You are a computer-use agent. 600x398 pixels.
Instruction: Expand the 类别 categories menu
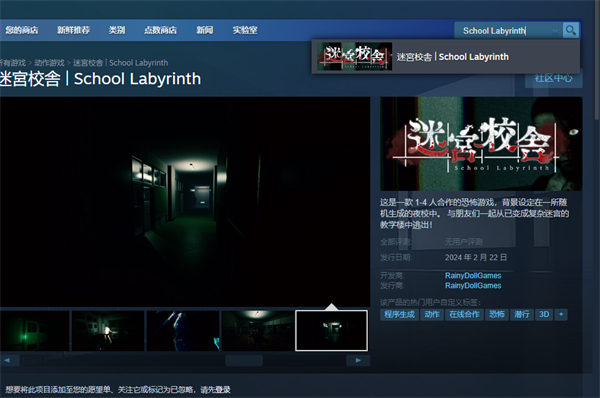(117, 30)
